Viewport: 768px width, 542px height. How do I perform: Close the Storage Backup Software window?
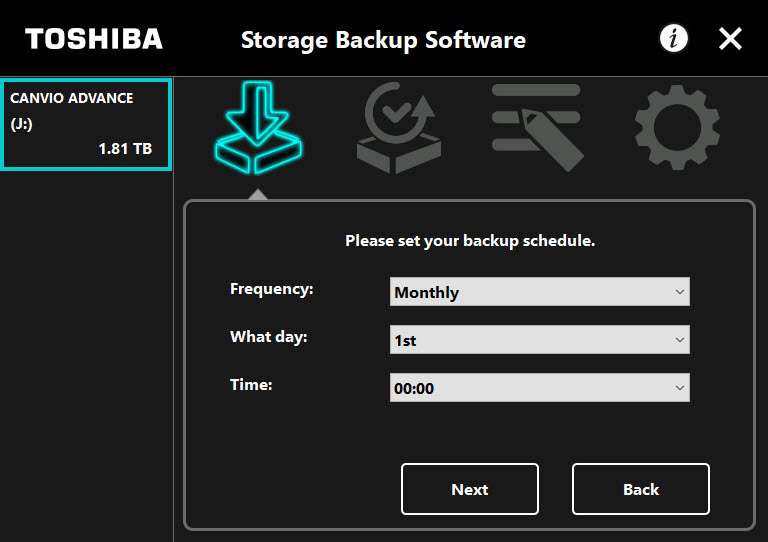click(x=730, y=39)
